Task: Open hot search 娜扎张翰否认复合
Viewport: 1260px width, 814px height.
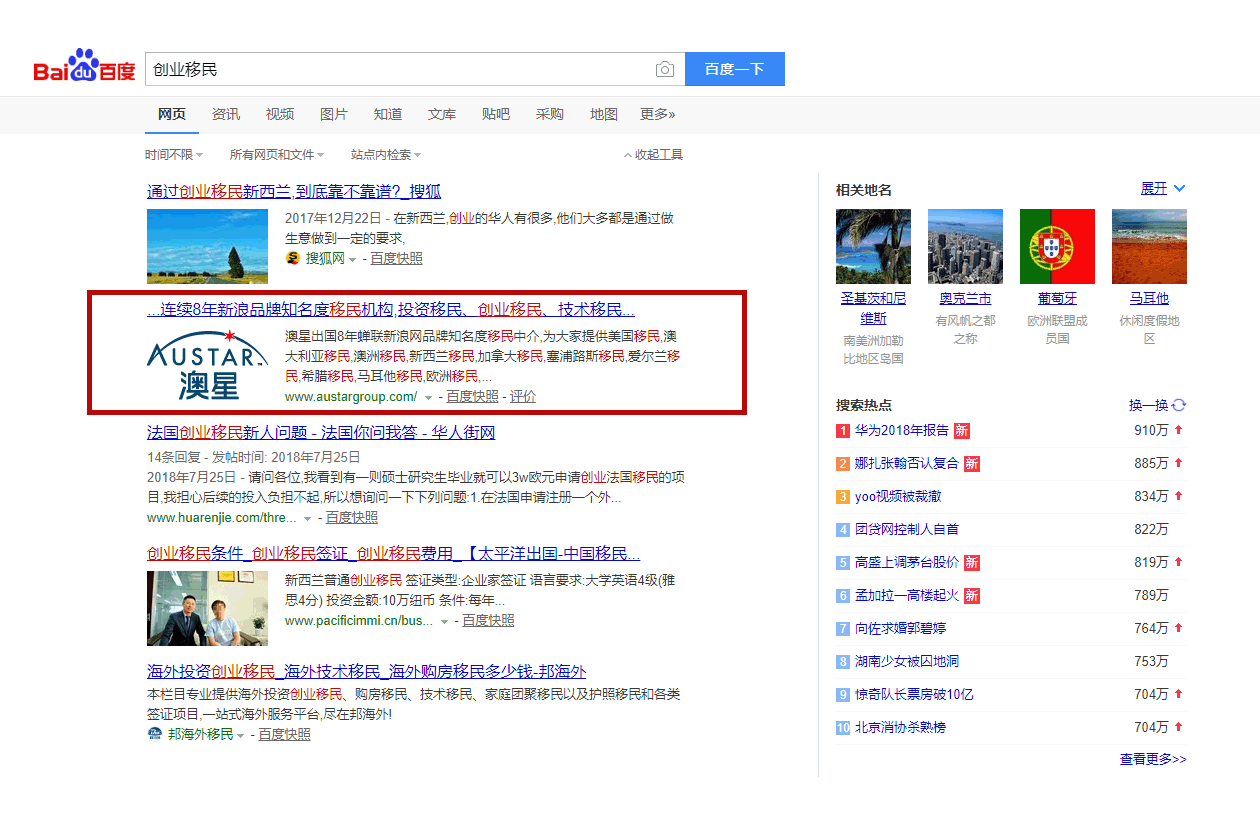Action: tap(907, 463)
